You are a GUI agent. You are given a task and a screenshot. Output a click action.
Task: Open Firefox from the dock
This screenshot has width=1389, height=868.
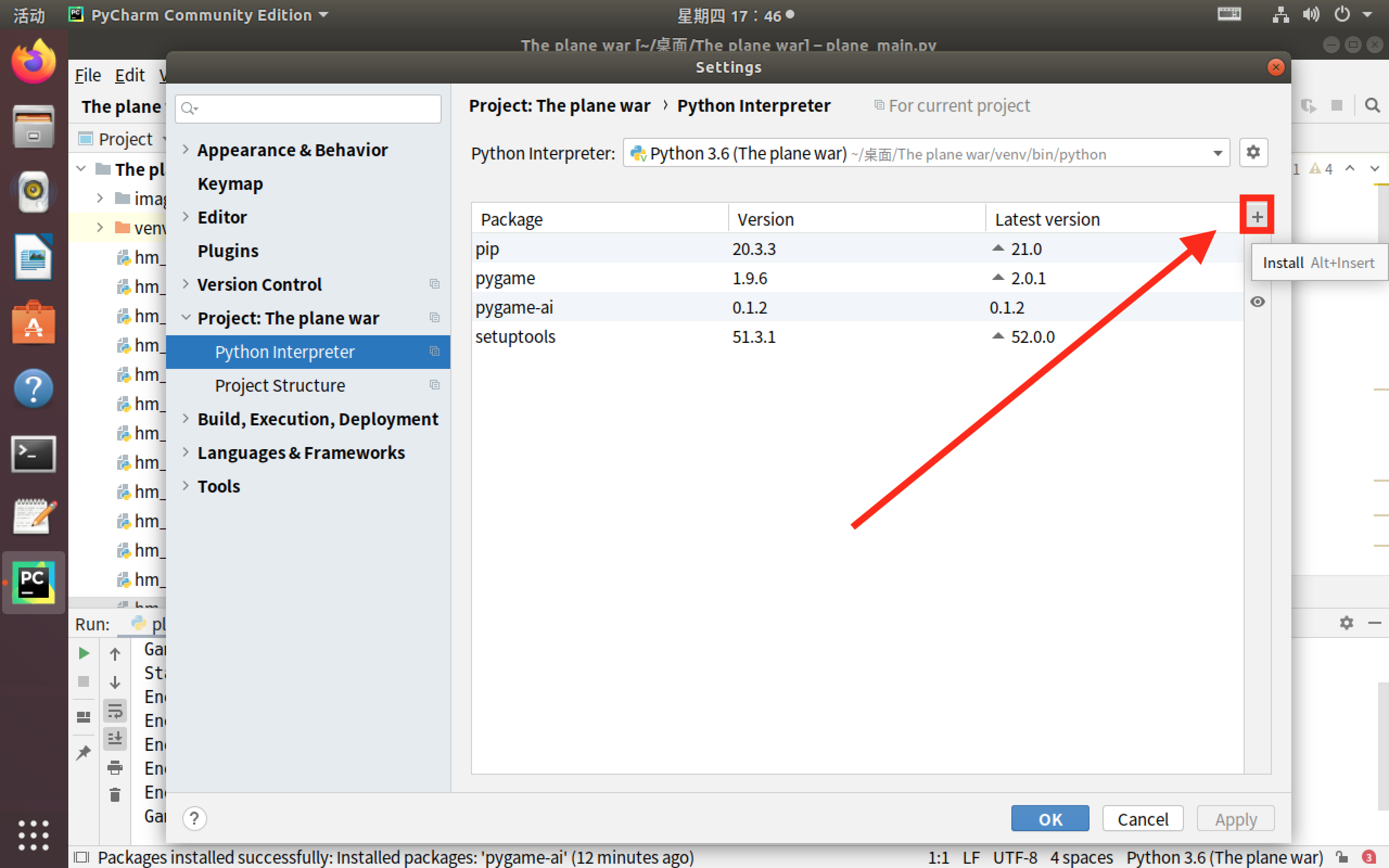click(33, 62)
